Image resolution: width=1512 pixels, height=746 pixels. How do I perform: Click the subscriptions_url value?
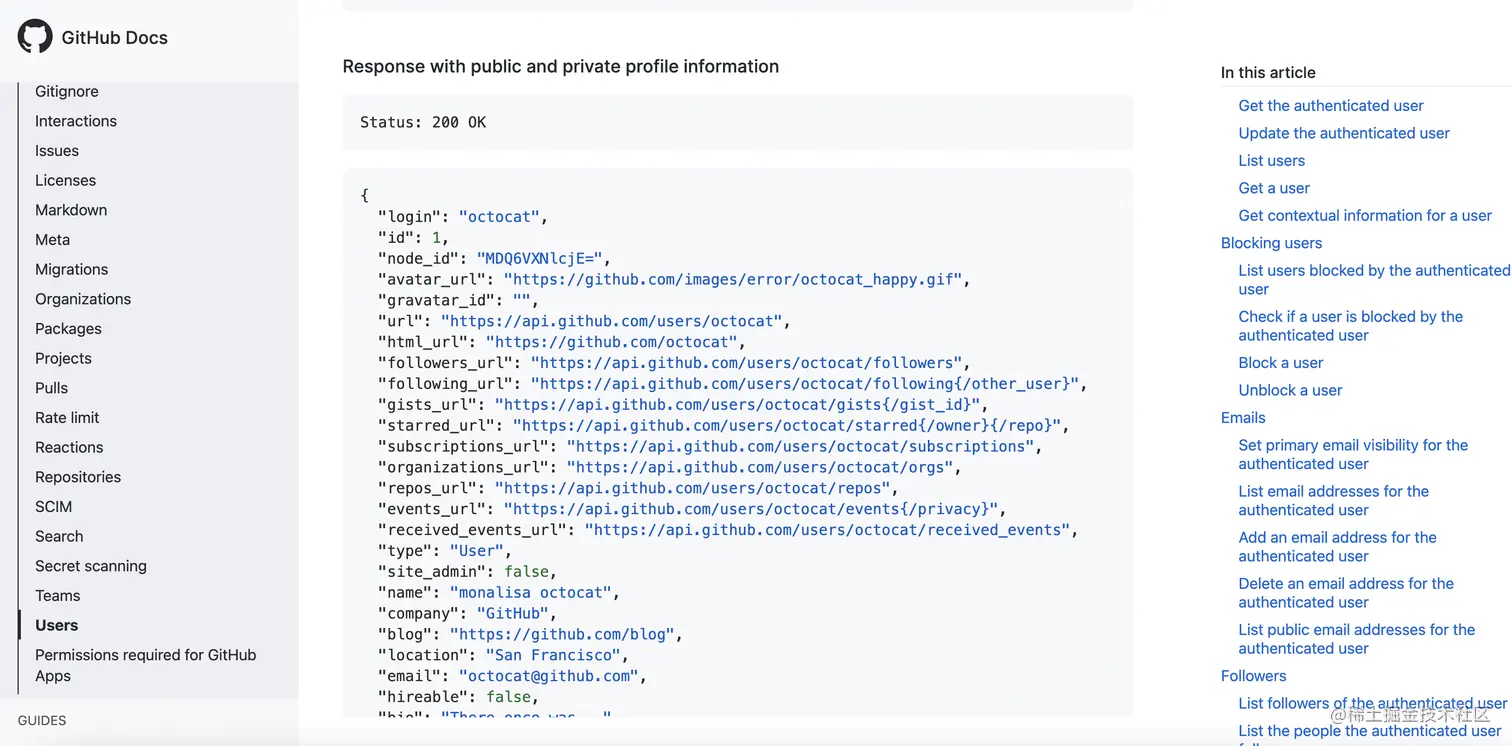click(801, 446)
